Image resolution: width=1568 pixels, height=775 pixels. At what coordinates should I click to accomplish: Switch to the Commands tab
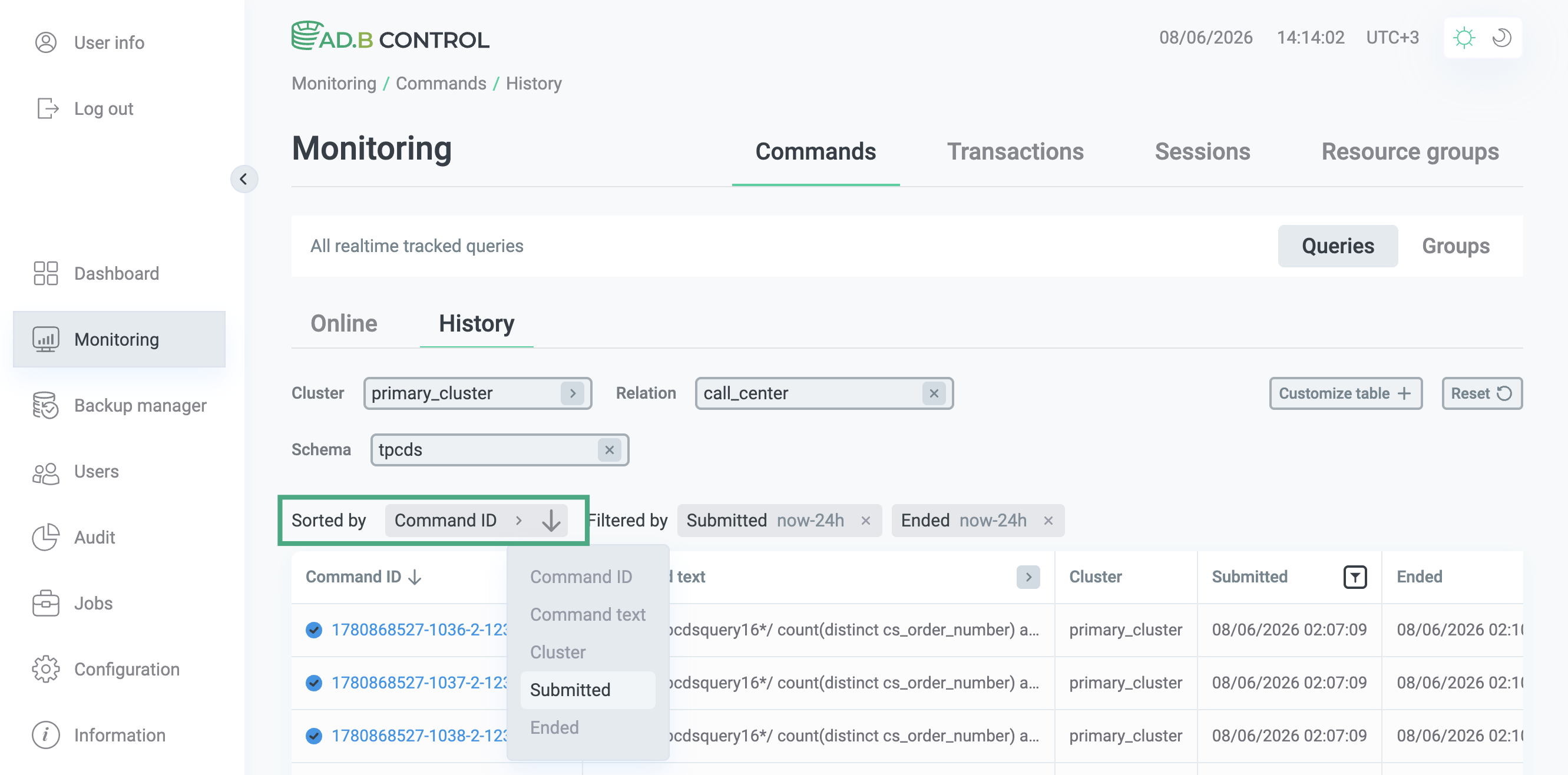pyautogui.click(x=815, y=151)
